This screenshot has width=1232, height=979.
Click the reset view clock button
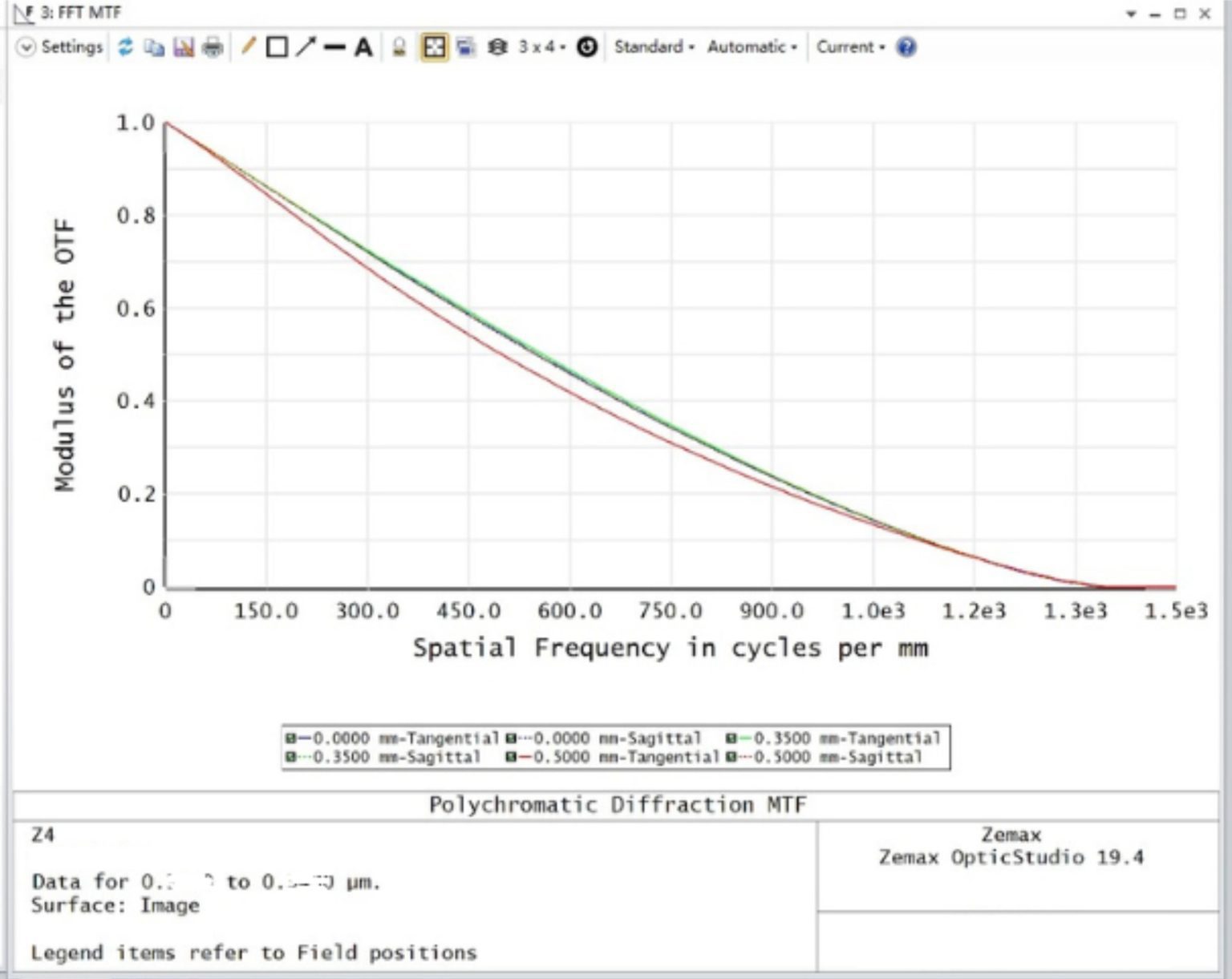click(588, 47)
